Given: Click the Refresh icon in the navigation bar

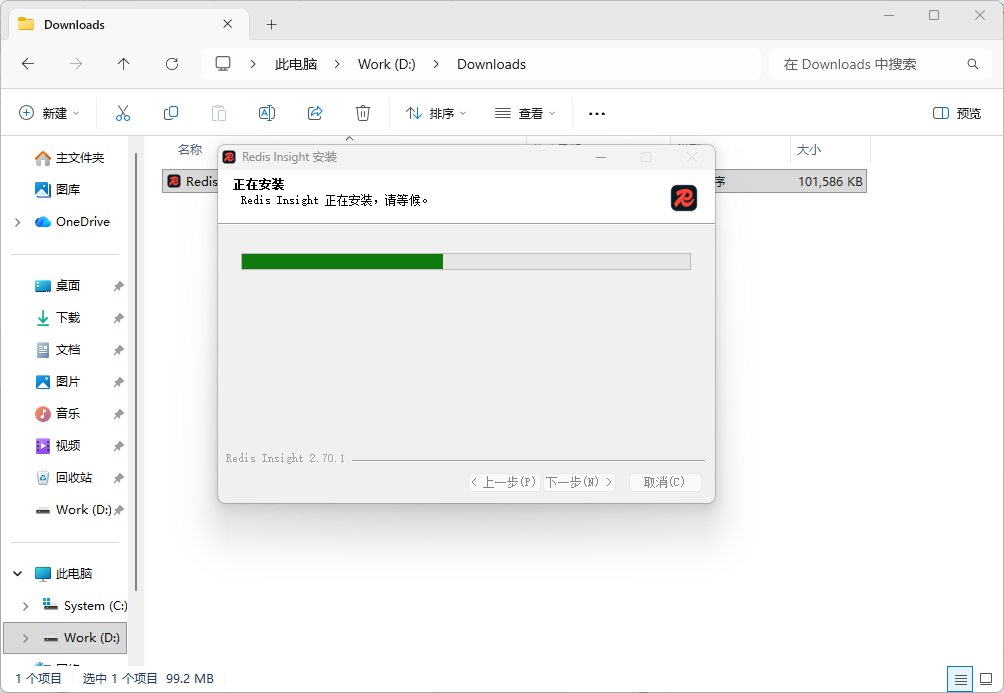Looking at the screenshot, I should click(x=171, y=63).
